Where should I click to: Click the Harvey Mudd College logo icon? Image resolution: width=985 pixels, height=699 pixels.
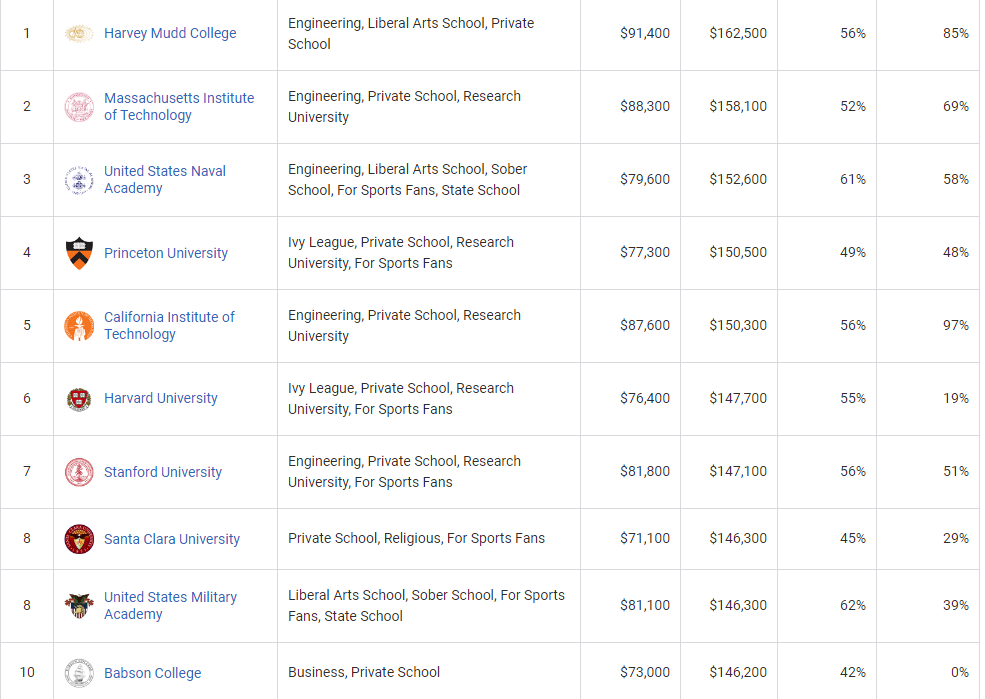tap(79, 34)
